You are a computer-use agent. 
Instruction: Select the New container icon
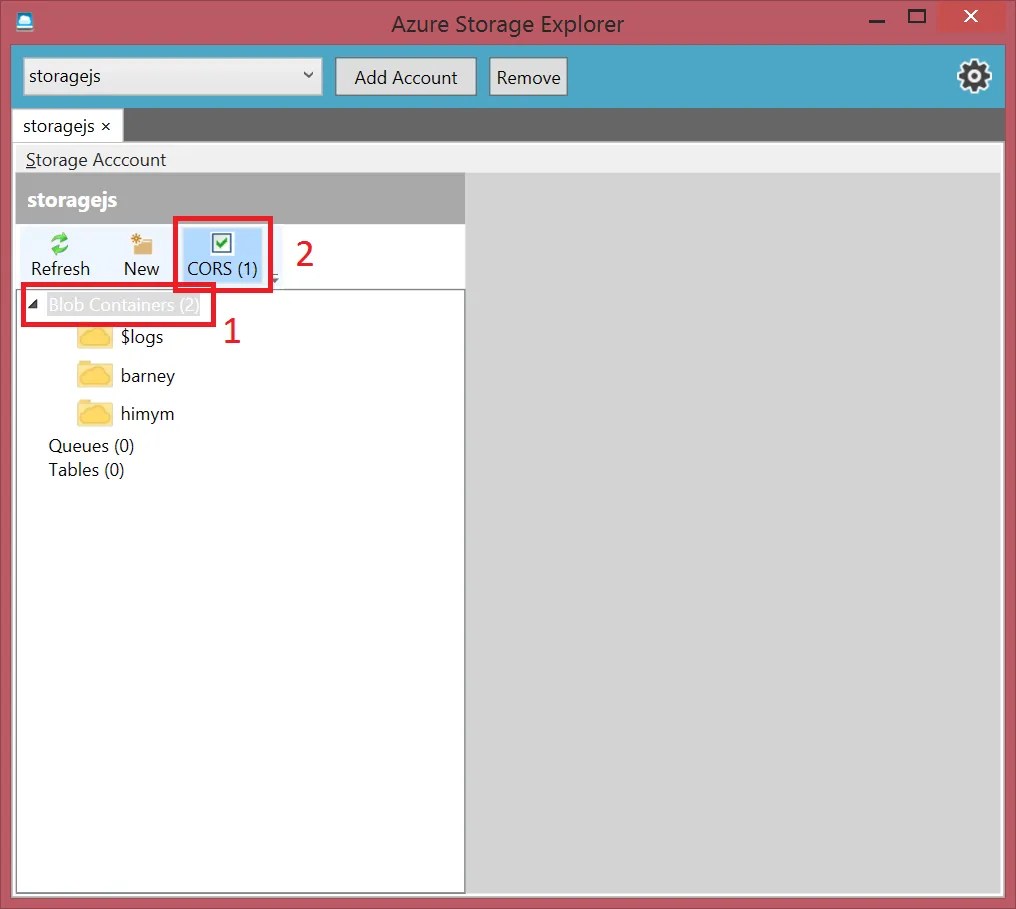140,244
